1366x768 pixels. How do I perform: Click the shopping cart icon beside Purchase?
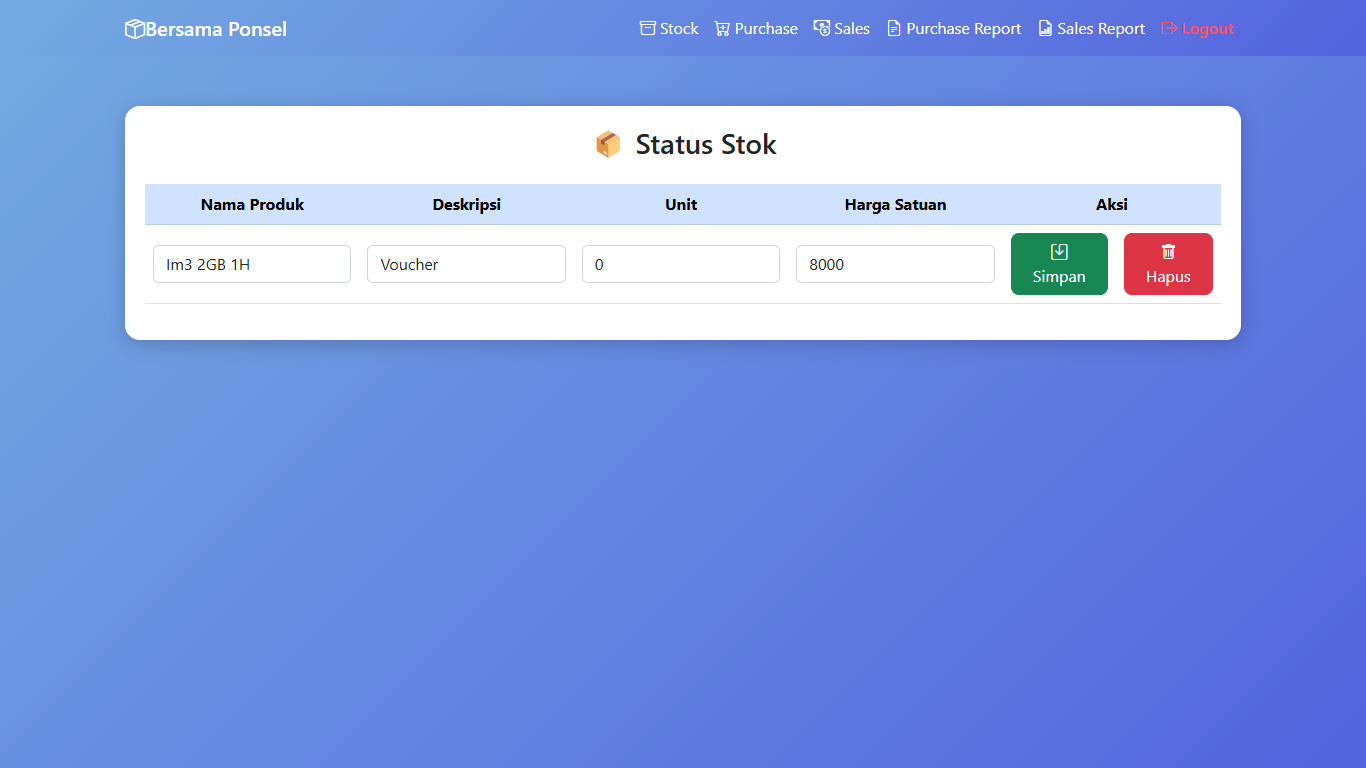722,29
